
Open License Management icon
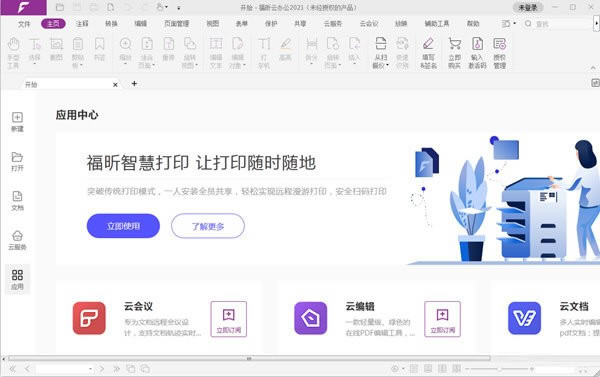499,53
